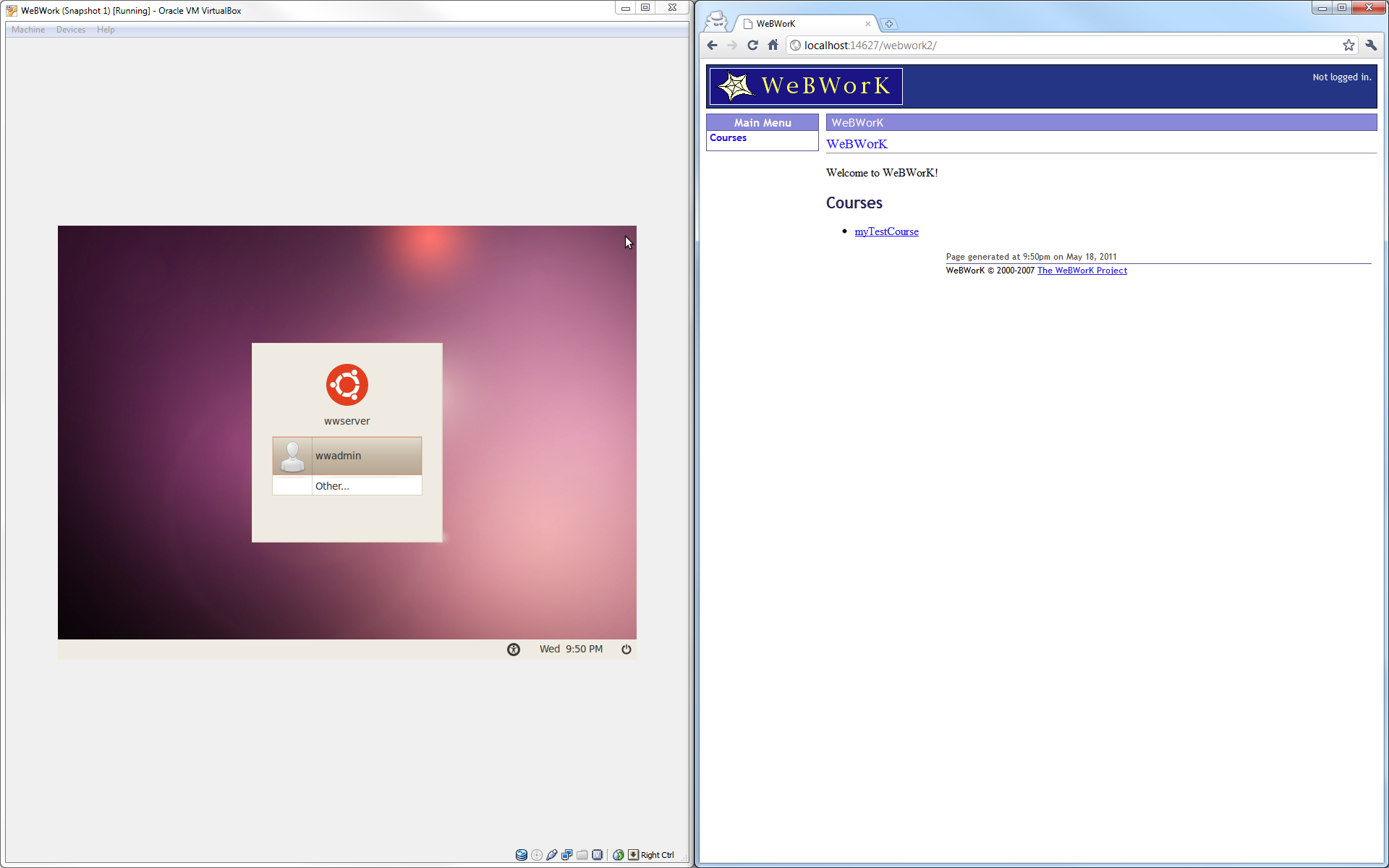1389x868 pixels.
Task: Open the Devices menu in VirtualBox
Action: click(x=71, y=30)
